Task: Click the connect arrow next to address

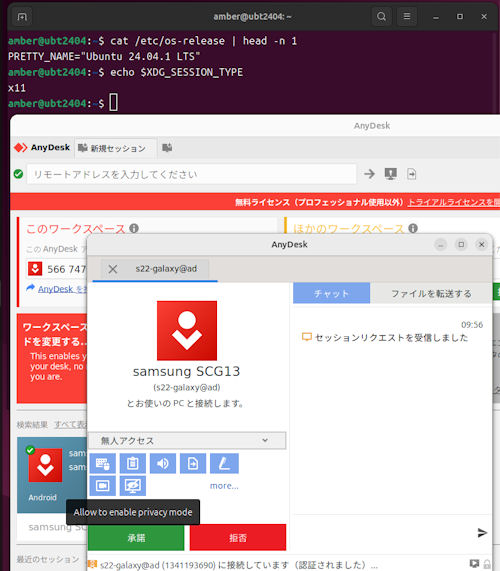Action: point(369,174)
